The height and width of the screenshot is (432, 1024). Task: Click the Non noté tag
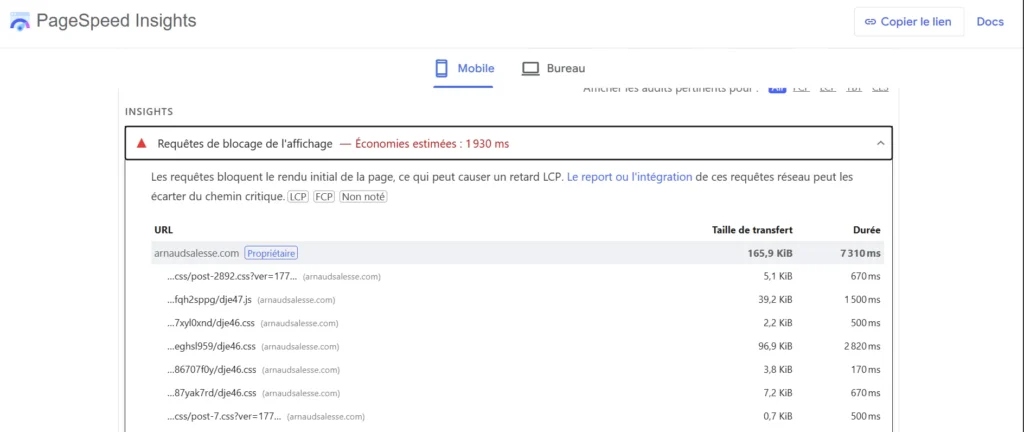pos(363,196)
